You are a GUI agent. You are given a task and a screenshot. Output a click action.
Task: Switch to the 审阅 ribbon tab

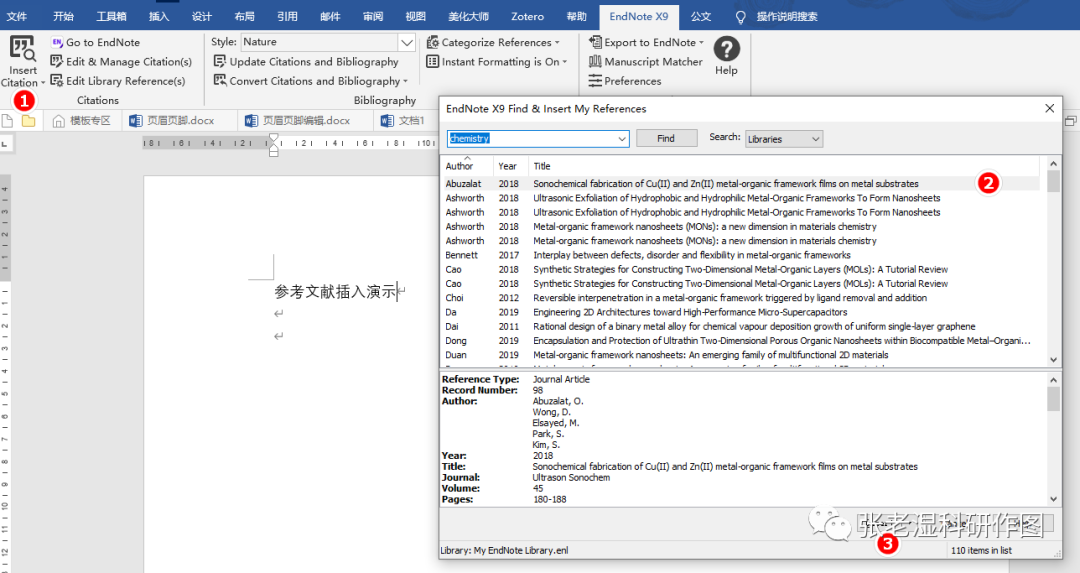[x=373, y=17]
